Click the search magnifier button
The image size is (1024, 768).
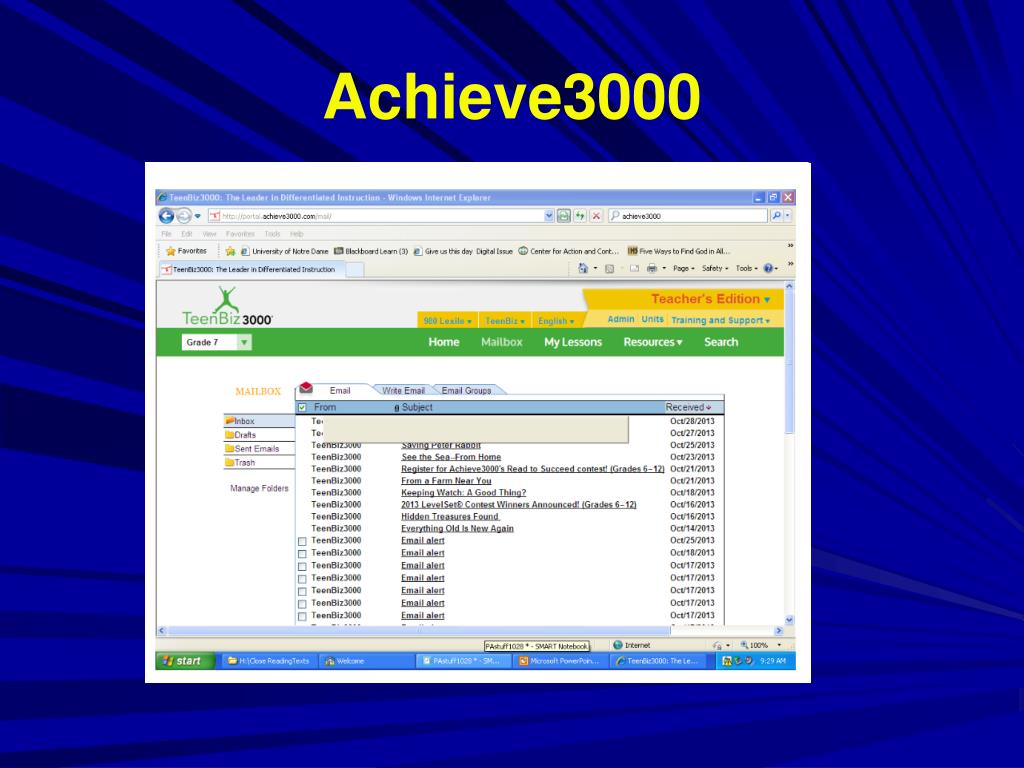click(776, 216)
